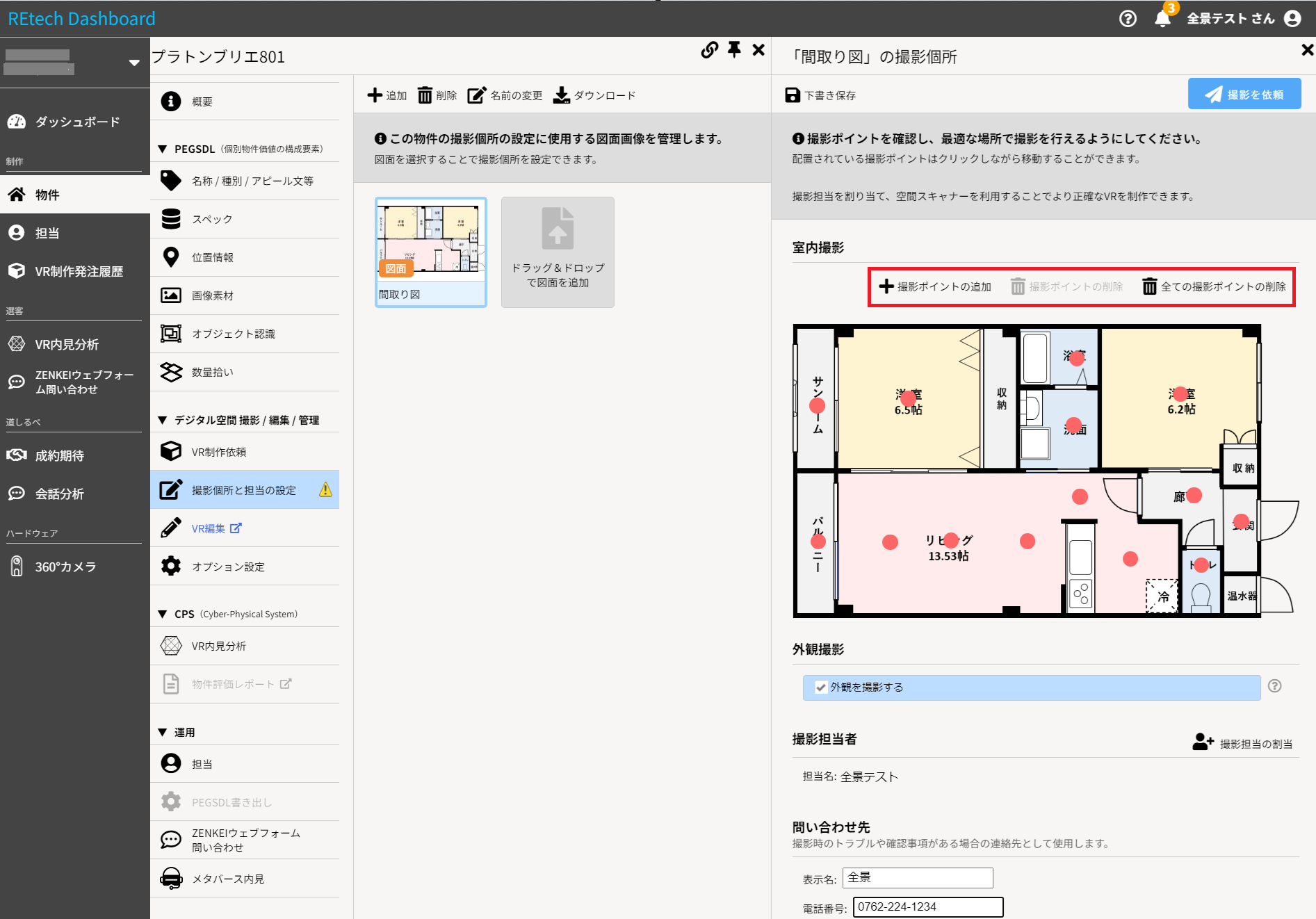The image size is (1316, 919).
Task: Click the 電話番号 input field
Action: pos(927,906)
